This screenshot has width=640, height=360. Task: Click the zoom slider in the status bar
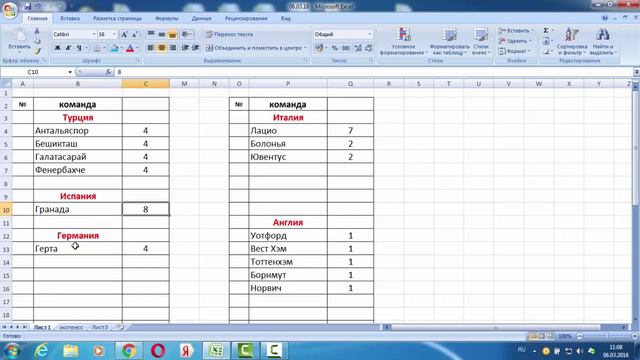point(607,336)
